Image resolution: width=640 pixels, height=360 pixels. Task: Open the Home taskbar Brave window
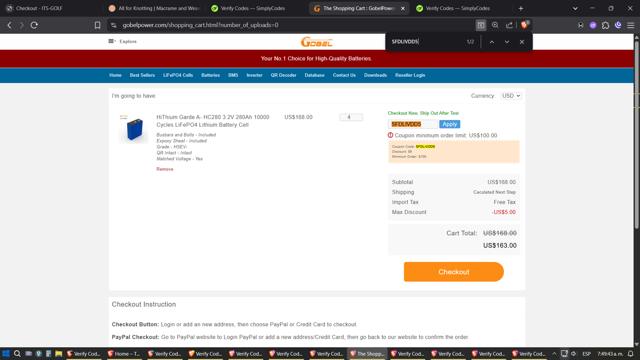click(x=124, y=353)
